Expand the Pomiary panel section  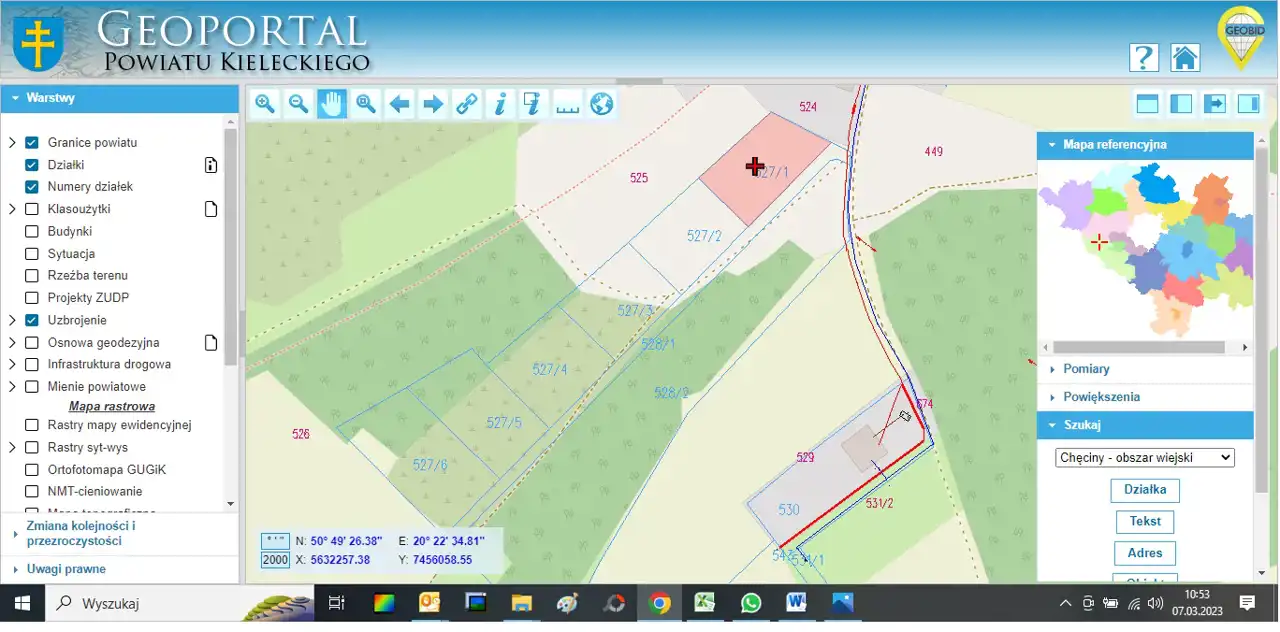pos(1086,369)
